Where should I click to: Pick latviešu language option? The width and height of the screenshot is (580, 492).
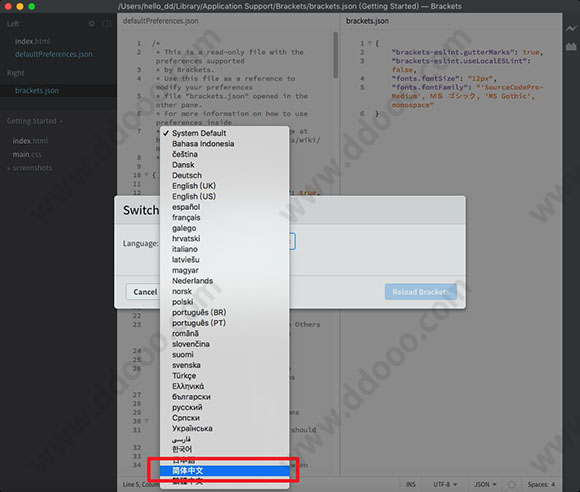coord(225,260)
